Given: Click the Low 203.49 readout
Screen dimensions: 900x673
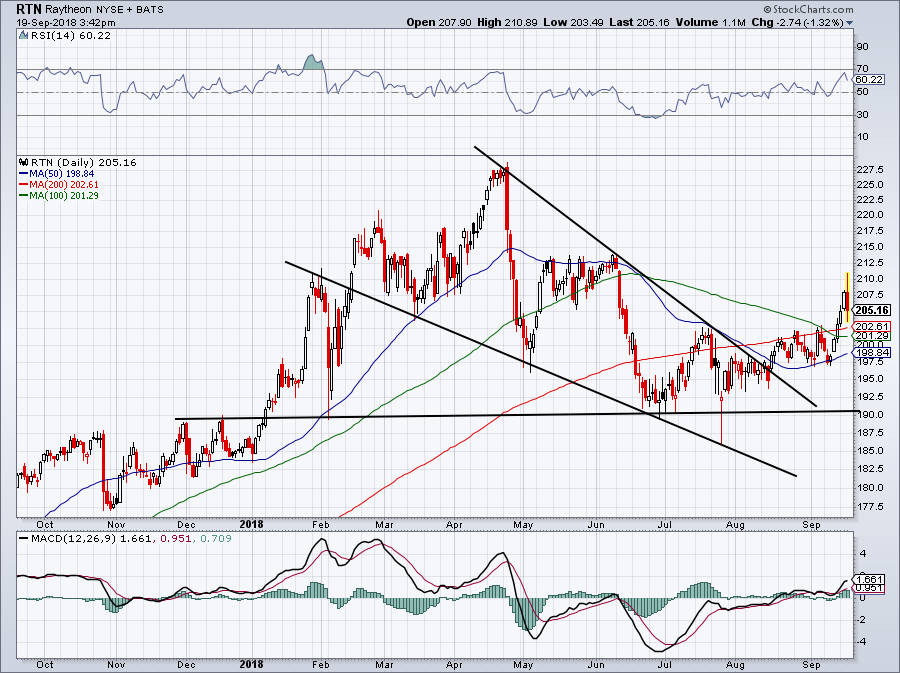Looking at the screenshot, I should [573, 22].
